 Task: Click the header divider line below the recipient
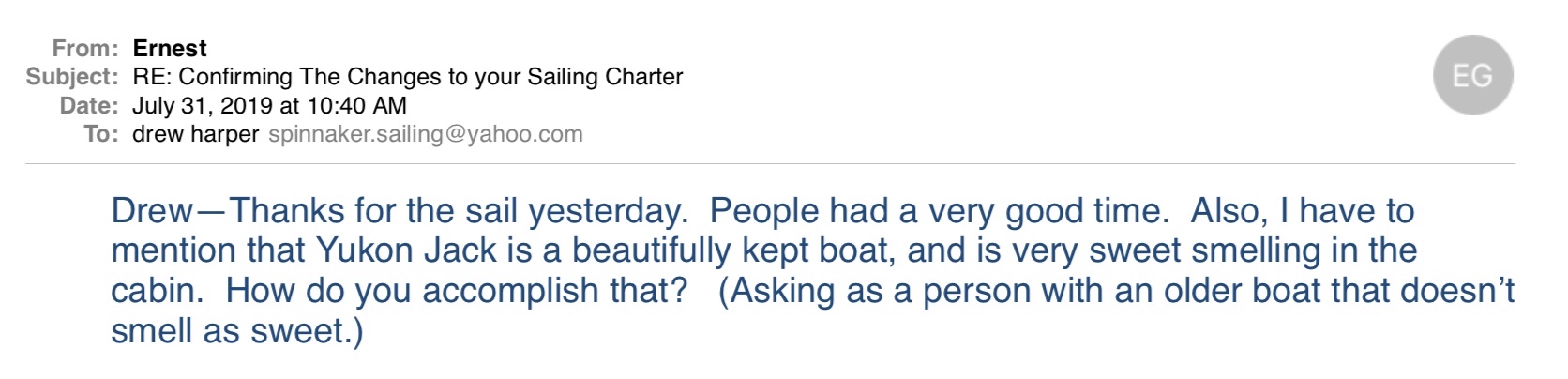(x=769, y=164)
